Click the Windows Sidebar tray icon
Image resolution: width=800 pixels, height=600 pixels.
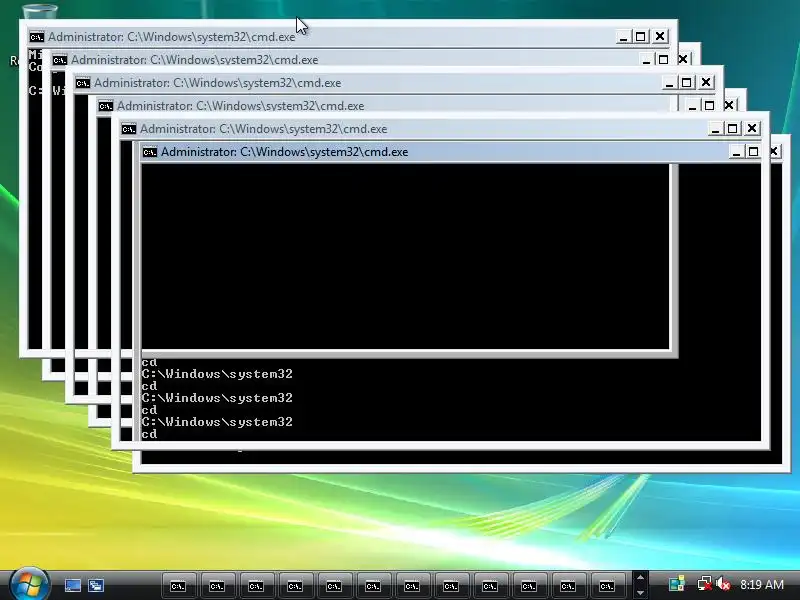point(677,584)
